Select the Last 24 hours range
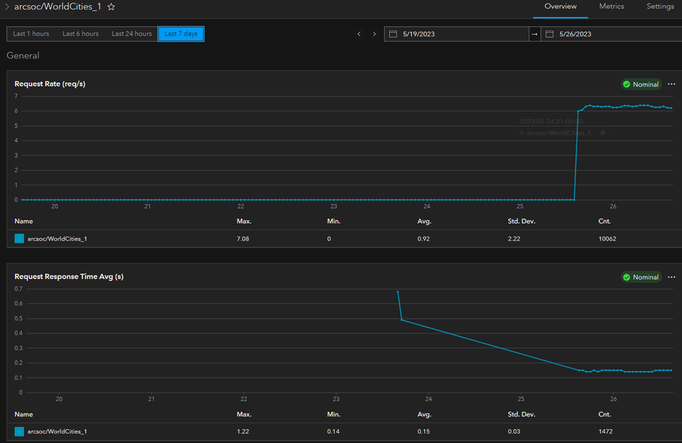 tap(131, 34)
